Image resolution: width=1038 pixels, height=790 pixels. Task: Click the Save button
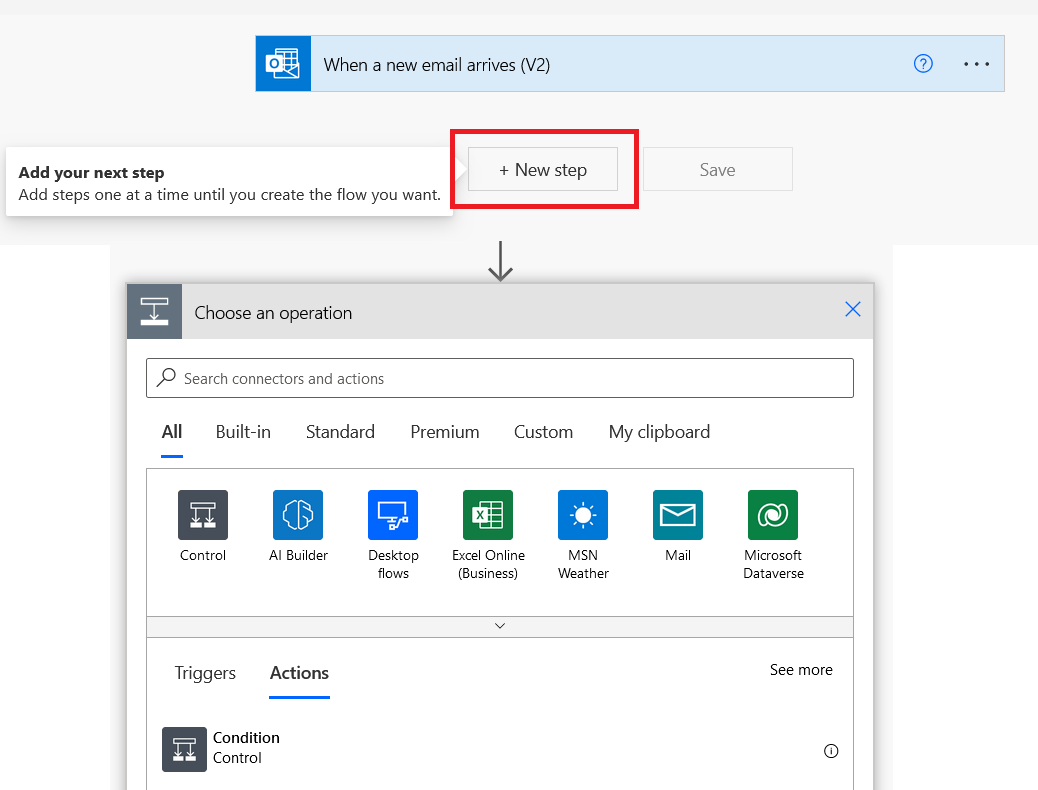pyautogui.click(x=718, y=170)
